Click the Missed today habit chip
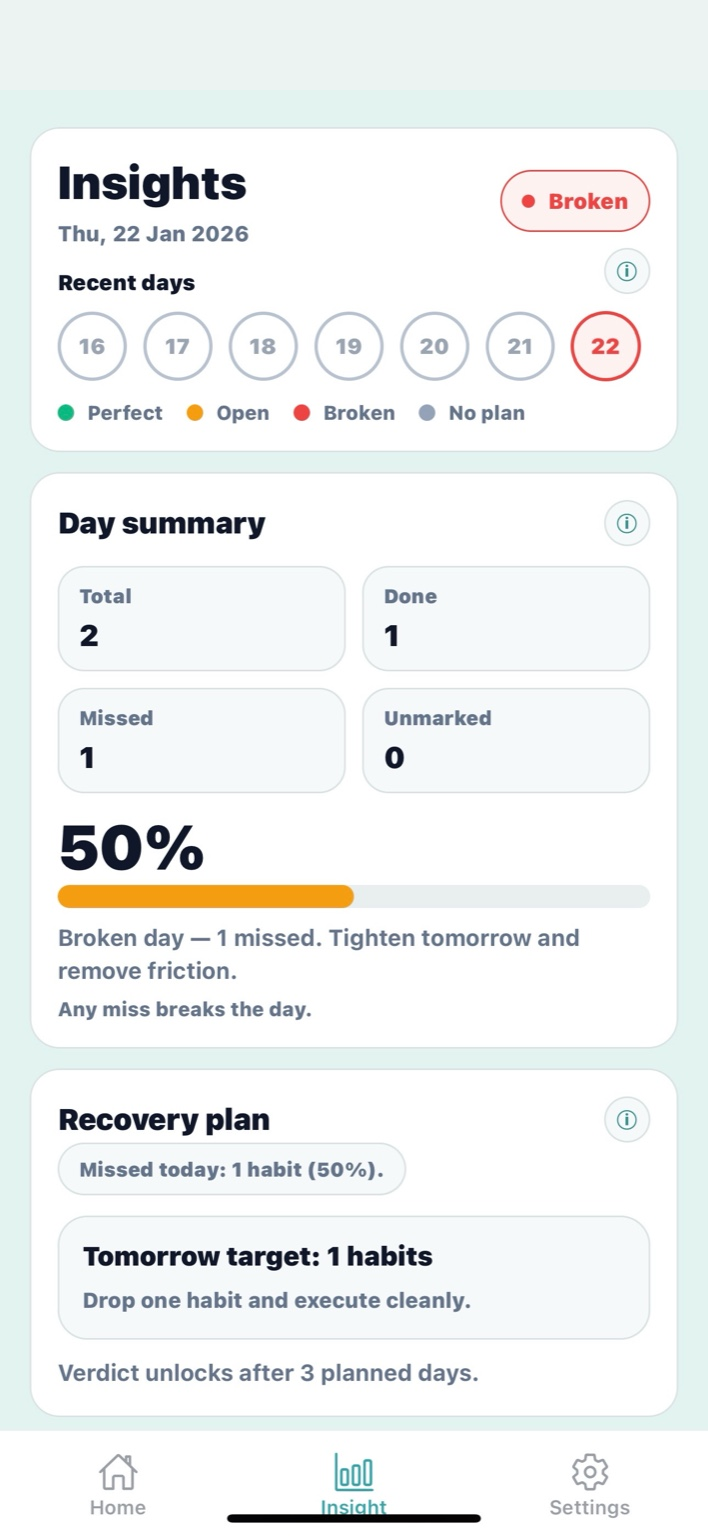This screenshot has width=708, height=1536. click(231, 1169)
